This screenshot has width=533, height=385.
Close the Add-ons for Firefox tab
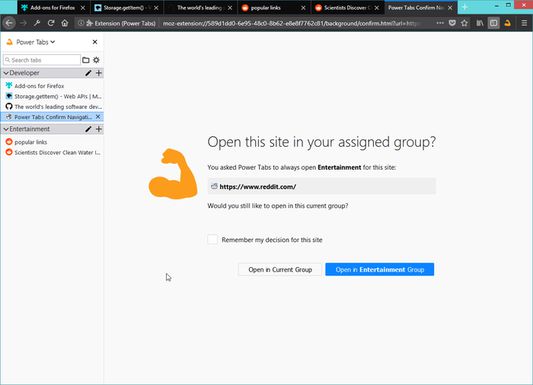click(x=83, y=7)
